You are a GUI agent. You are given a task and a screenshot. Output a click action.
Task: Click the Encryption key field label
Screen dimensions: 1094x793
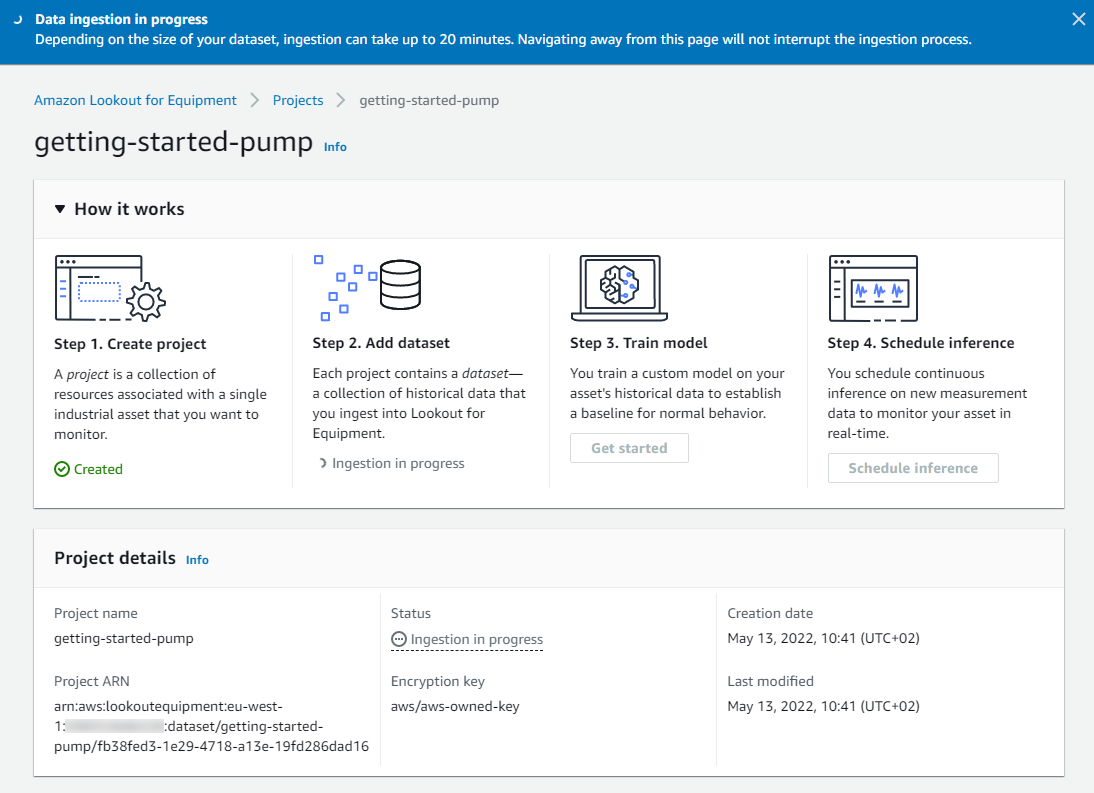(437, 681)
